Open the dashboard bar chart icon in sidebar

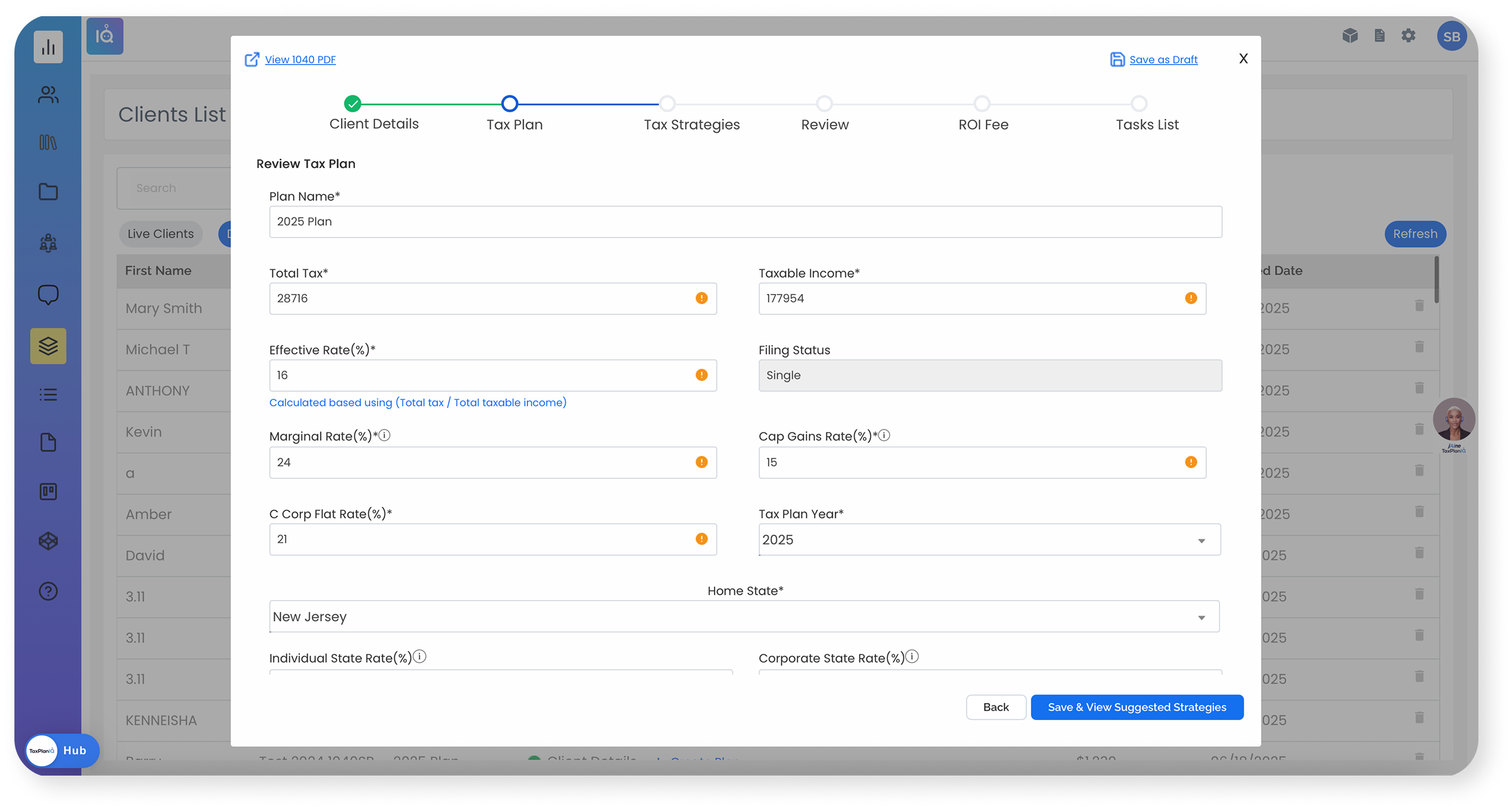(x=49, y=47)
